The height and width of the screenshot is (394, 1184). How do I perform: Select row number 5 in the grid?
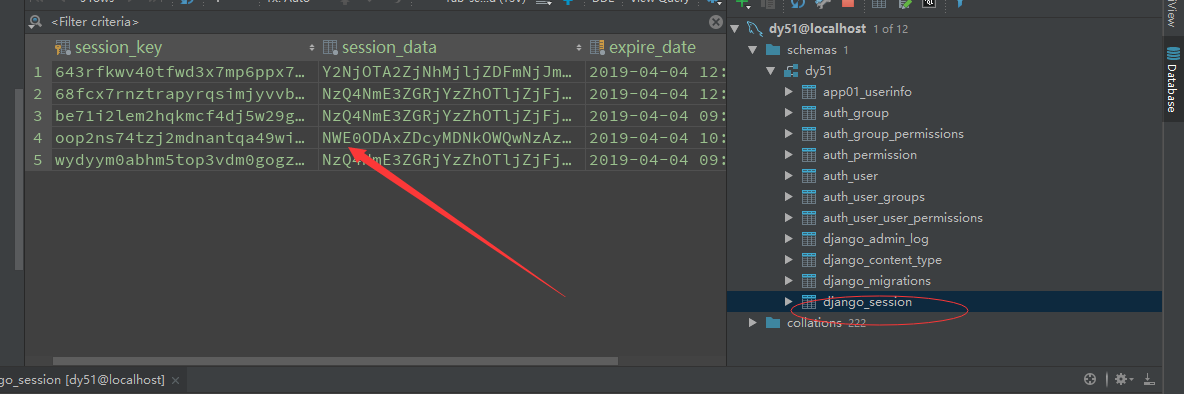click(38, 160)
